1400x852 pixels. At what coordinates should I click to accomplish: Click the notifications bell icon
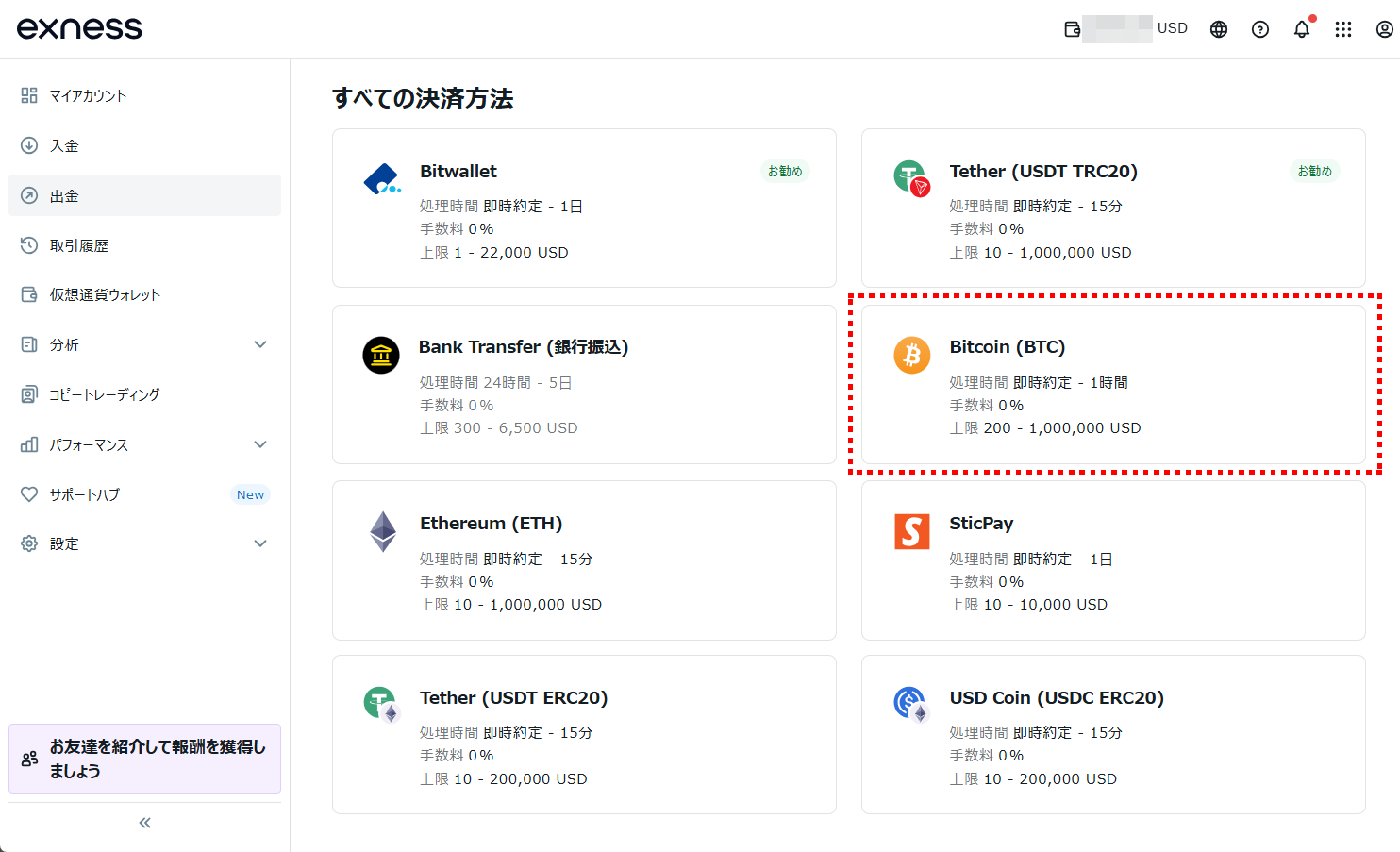tap(1302, 29)
